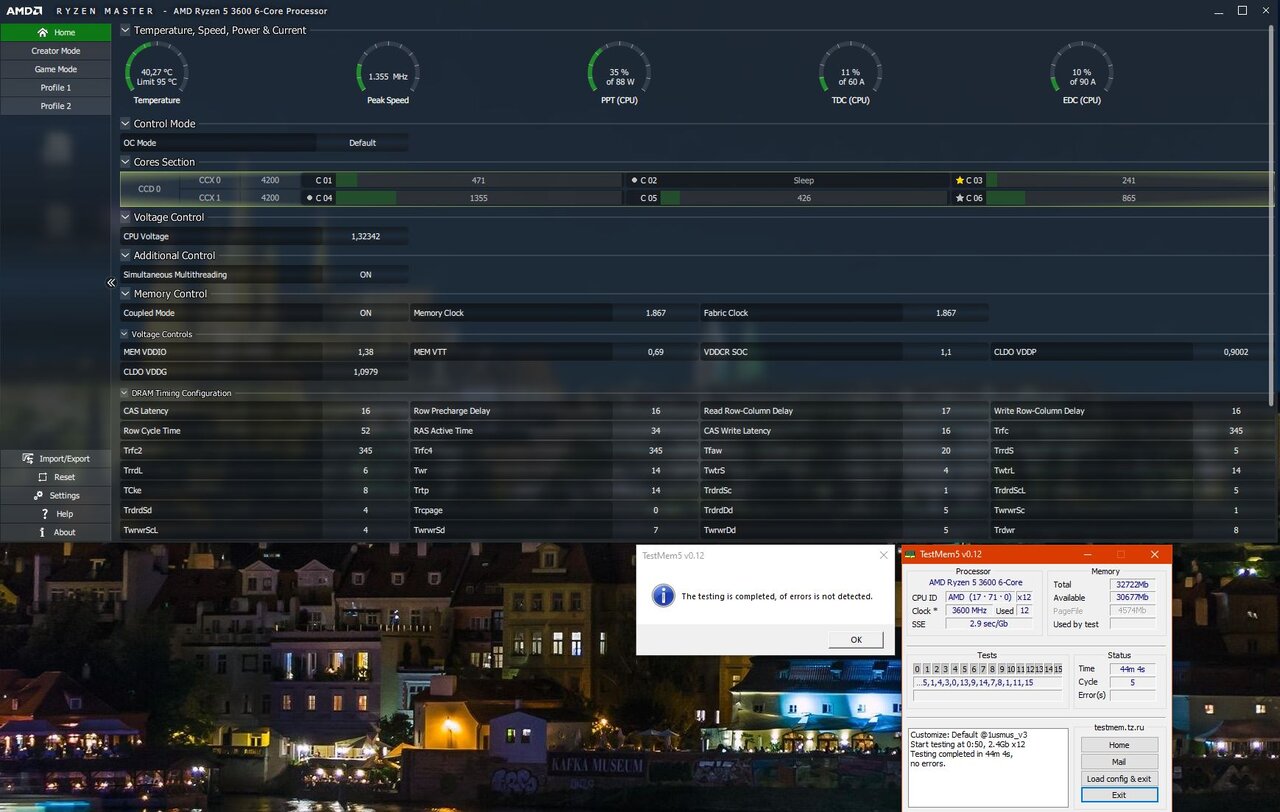Collapse the Voltage Controls subsection
The width and height of the screenshot is (1280, 812).
[x=124, y=334]
